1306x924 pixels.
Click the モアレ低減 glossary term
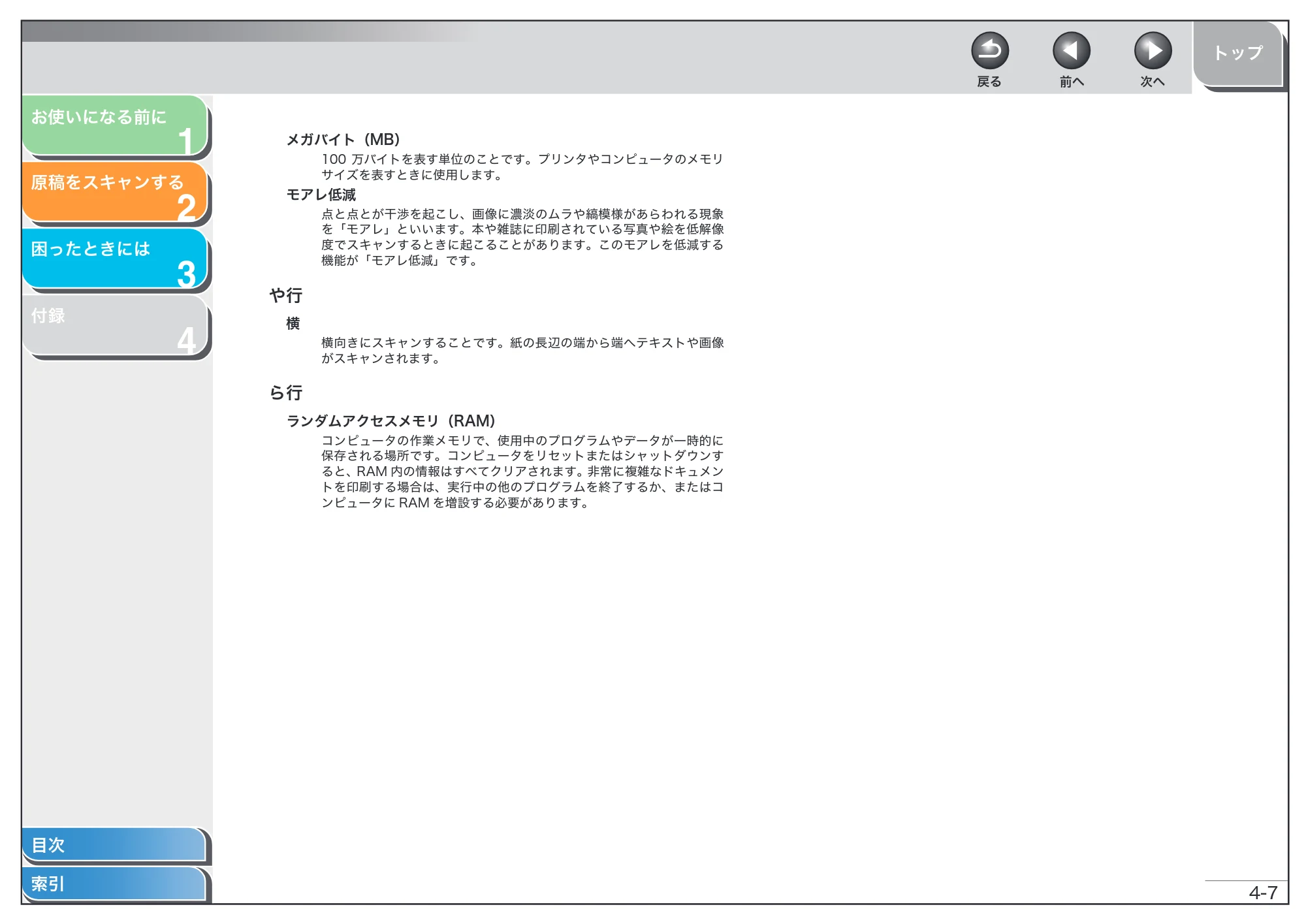[321, 195]
